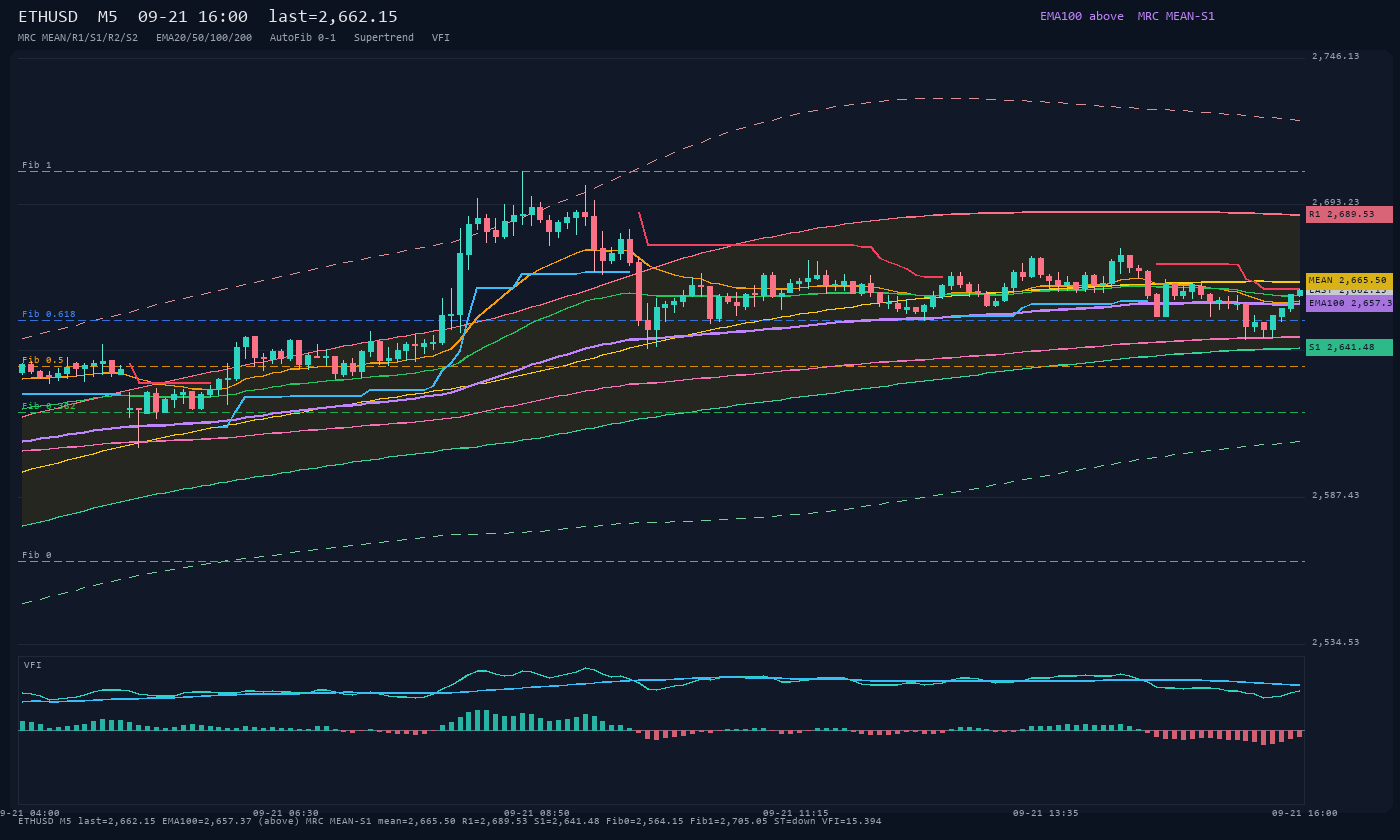Viewport: 1400px width, 840px height.
Task: Click the purple EMA100 above status text
Action: pyautogui.click(x=1081, y=16)
